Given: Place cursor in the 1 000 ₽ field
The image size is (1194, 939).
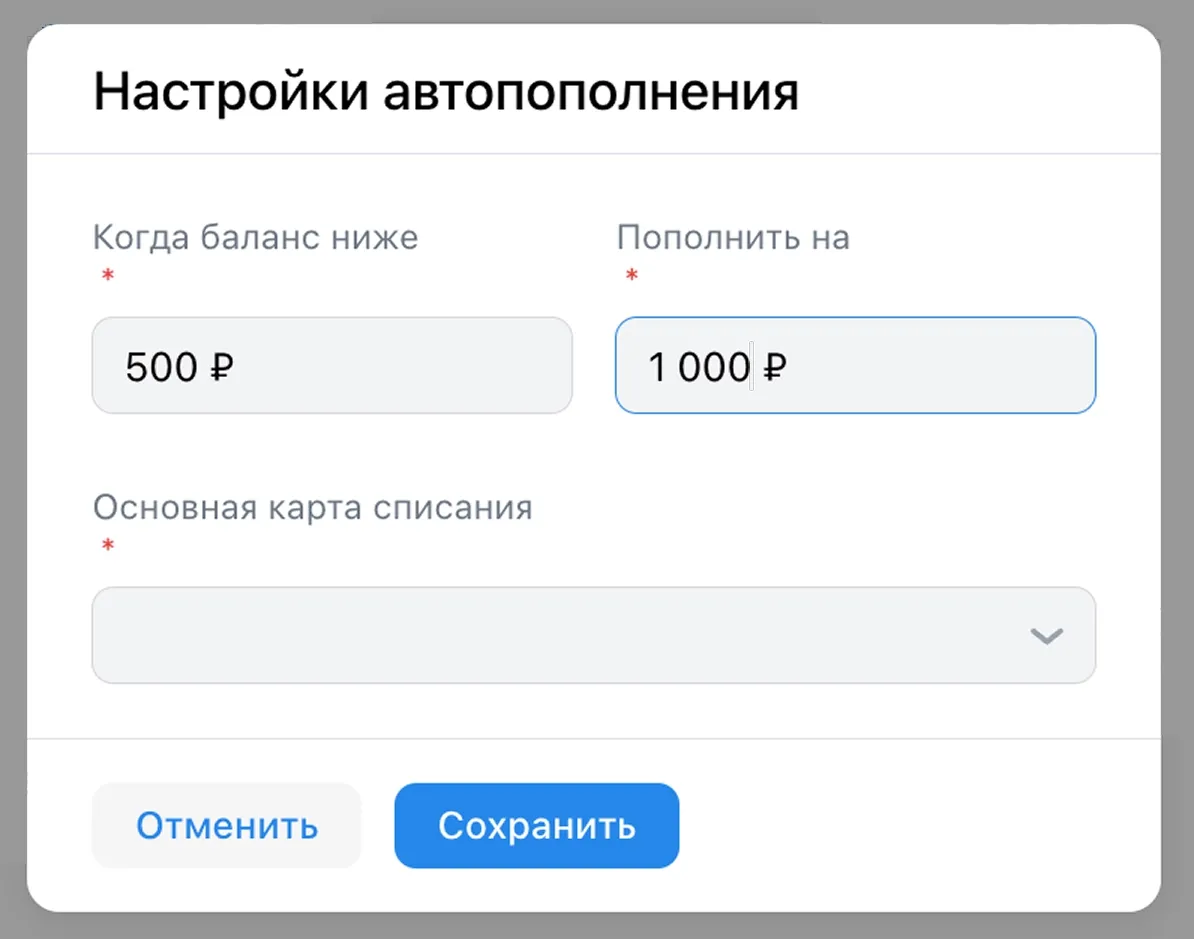Looking at the screenshot, I should point(700,366).
